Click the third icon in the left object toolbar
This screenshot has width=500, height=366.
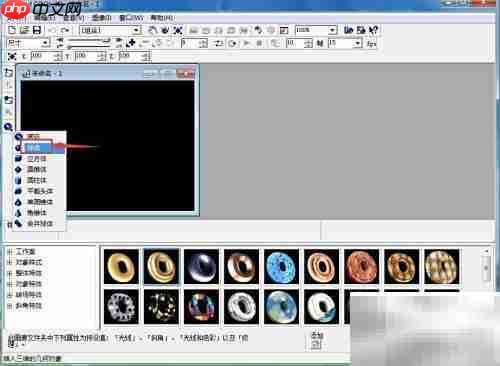click(9, 100)
